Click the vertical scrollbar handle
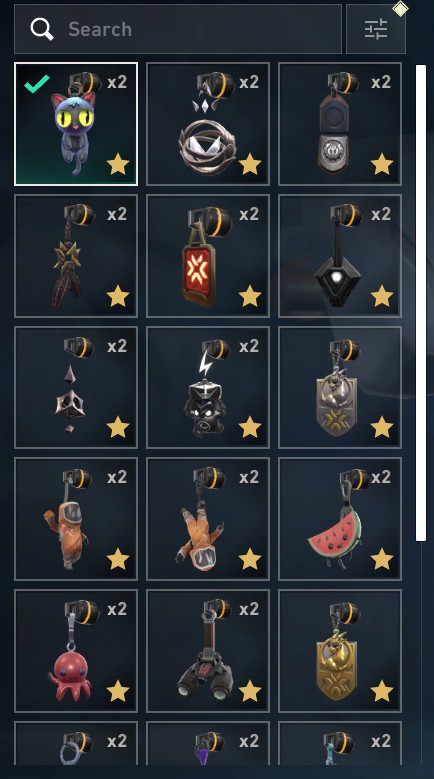Screen dimensions: 434x779 pos(421,303)
